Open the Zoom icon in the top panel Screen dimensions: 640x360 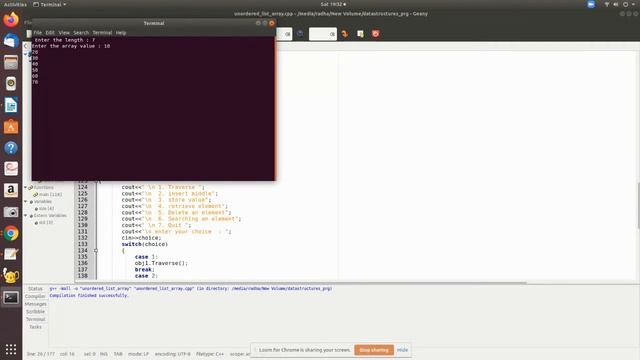click(x=591, y=4)
